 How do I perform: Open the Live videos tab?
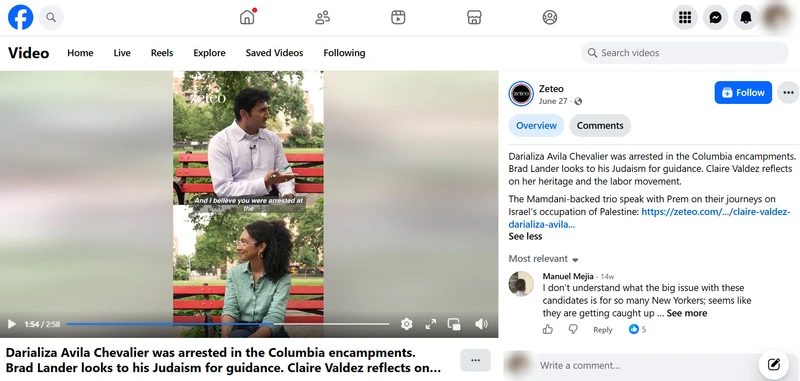tap(122, 53)
